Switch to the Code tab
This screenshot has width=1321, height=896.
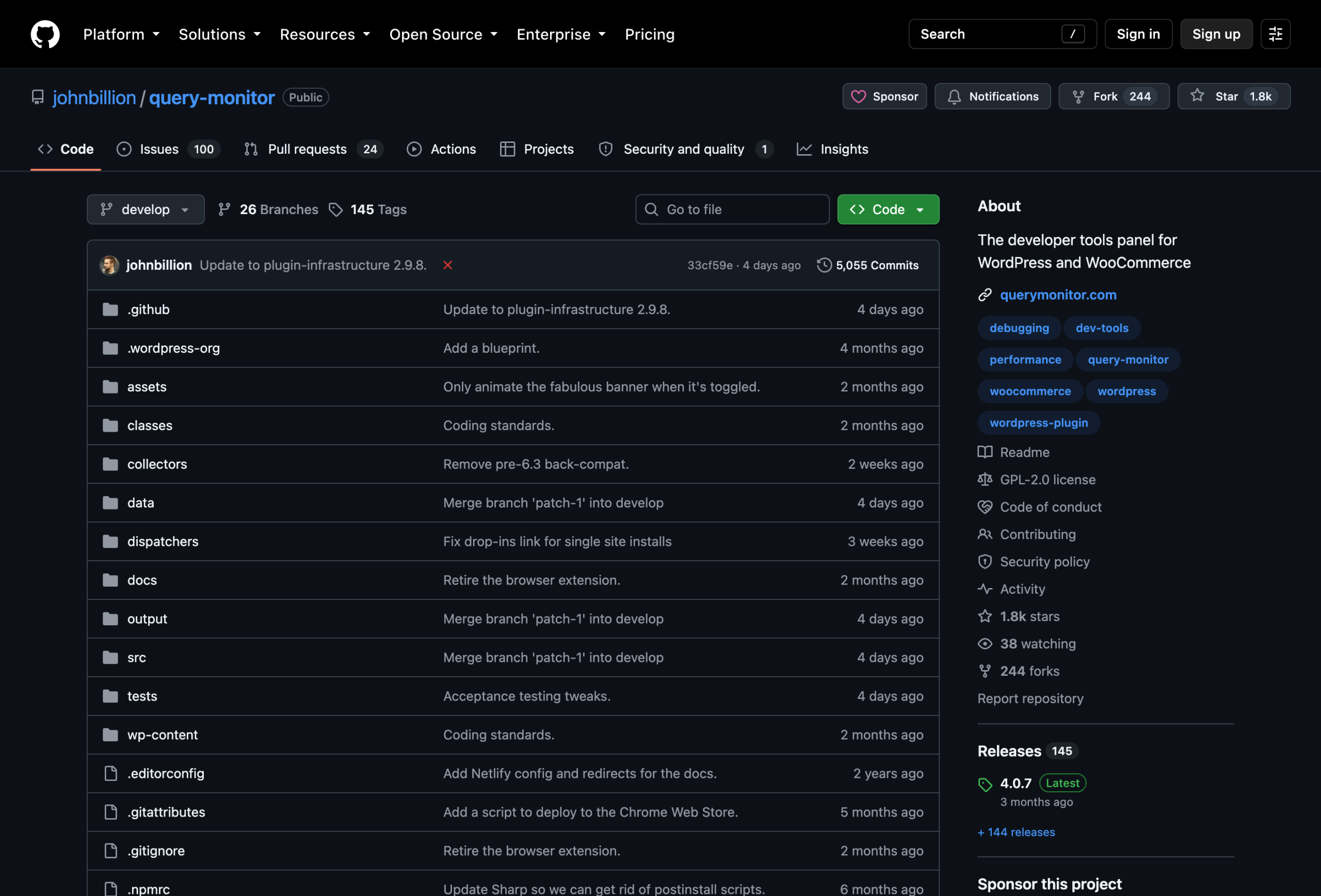pos(66,150)
